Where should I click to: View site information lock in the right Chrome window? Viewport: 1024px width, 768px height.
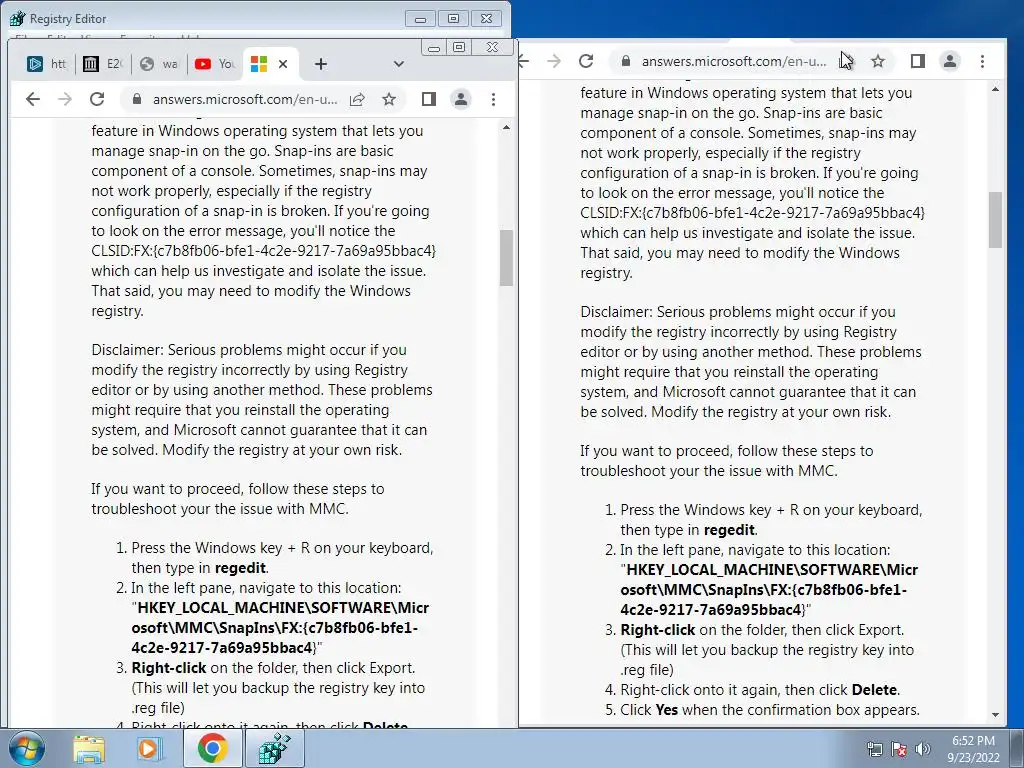(x=626, y=61)
